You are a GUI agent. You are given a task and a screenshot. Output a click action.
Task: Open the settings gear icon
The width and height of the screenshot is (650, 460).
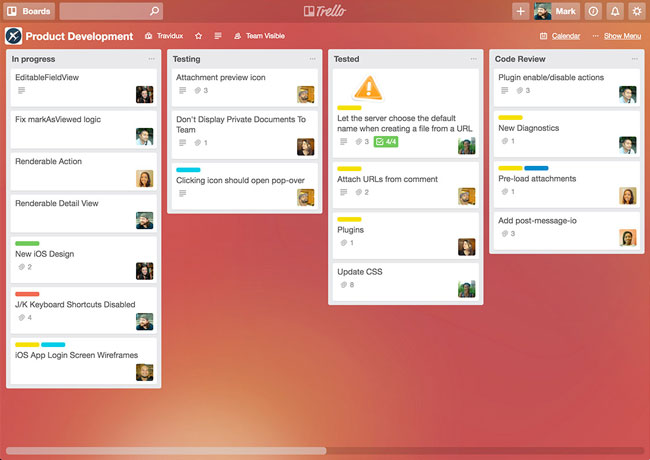(637, 11)
